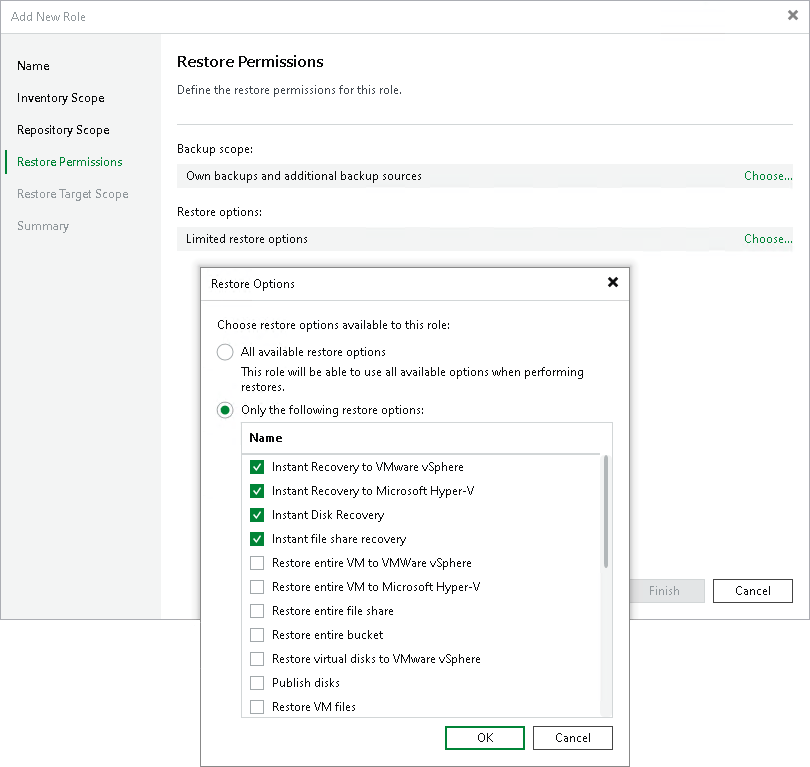Go to the Inventory Scope step
The height and width of the screenshot is (767, 810).
tap(61, 98)
